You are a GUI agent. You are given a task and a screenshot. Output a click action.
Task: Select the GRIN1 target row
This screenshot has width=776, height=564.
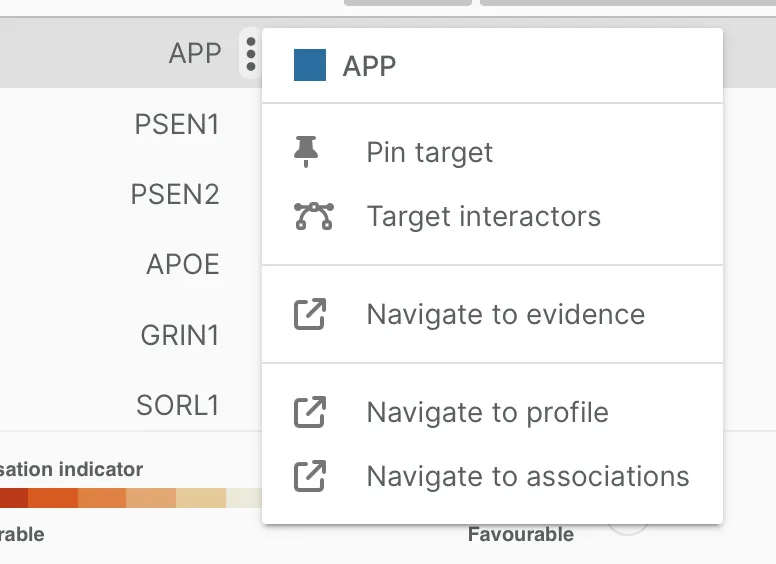coord(180,335)
